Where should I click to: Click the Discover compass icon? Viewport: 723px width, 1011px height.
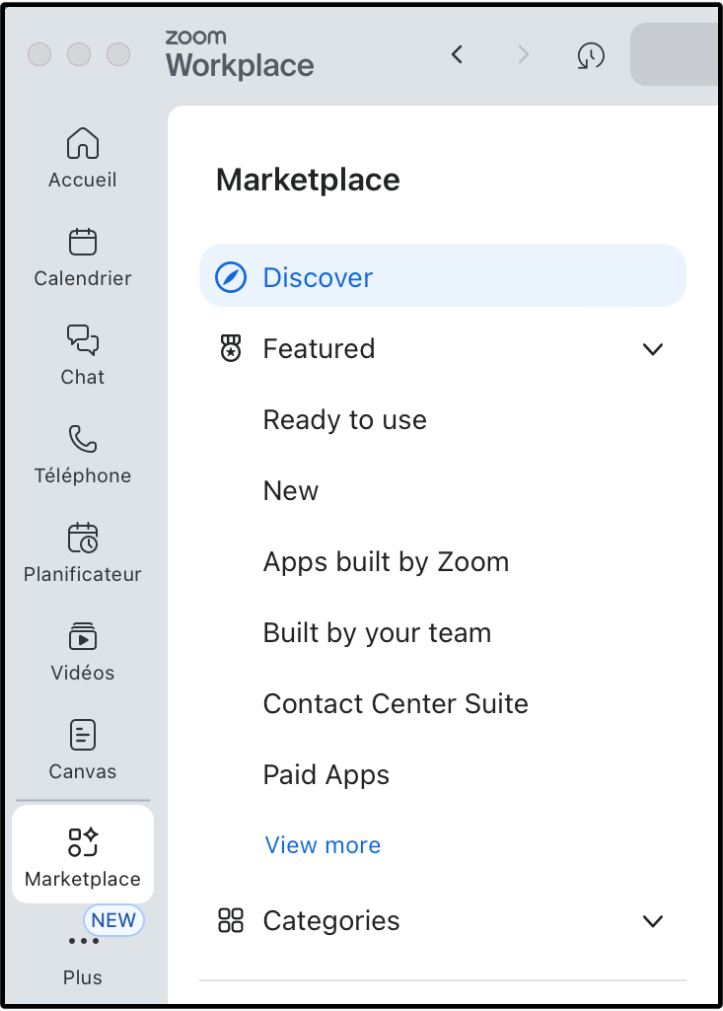click(x=230, y=278)
